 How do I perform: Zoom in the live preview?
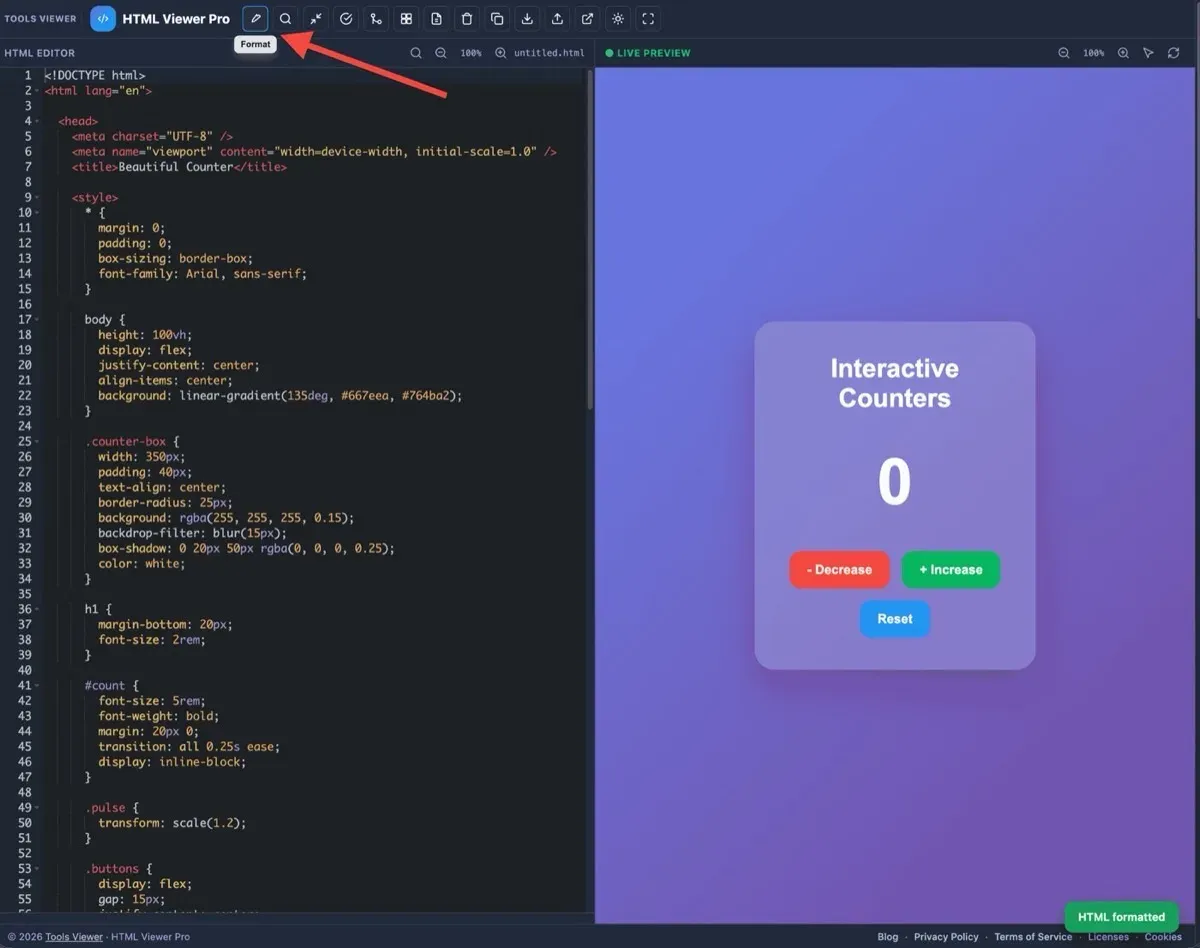tap(1123, 53)
